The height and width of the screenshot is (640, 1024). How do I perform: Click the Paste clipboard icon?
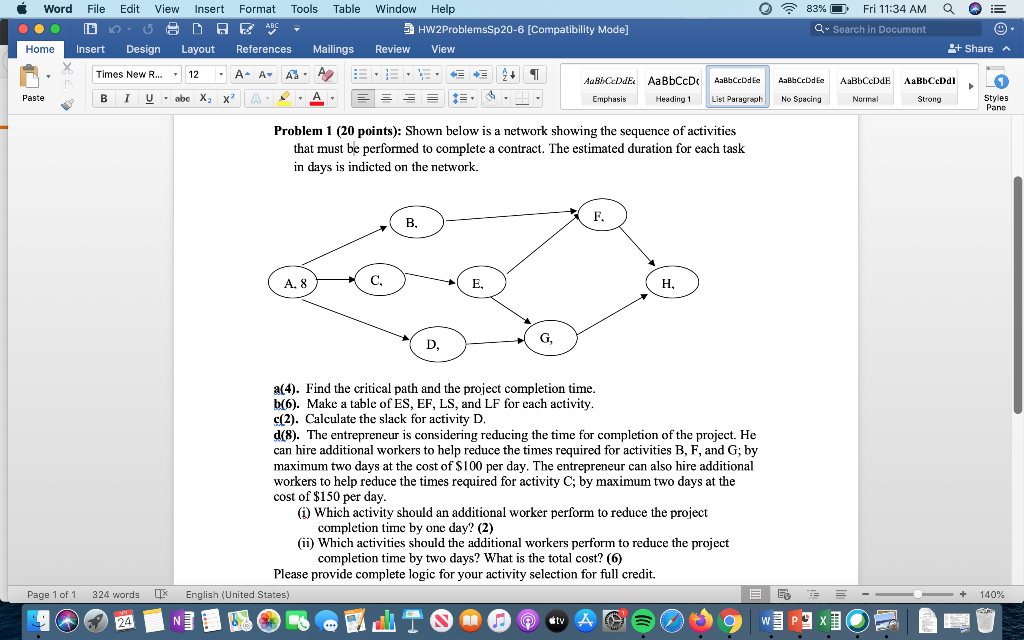29,77
